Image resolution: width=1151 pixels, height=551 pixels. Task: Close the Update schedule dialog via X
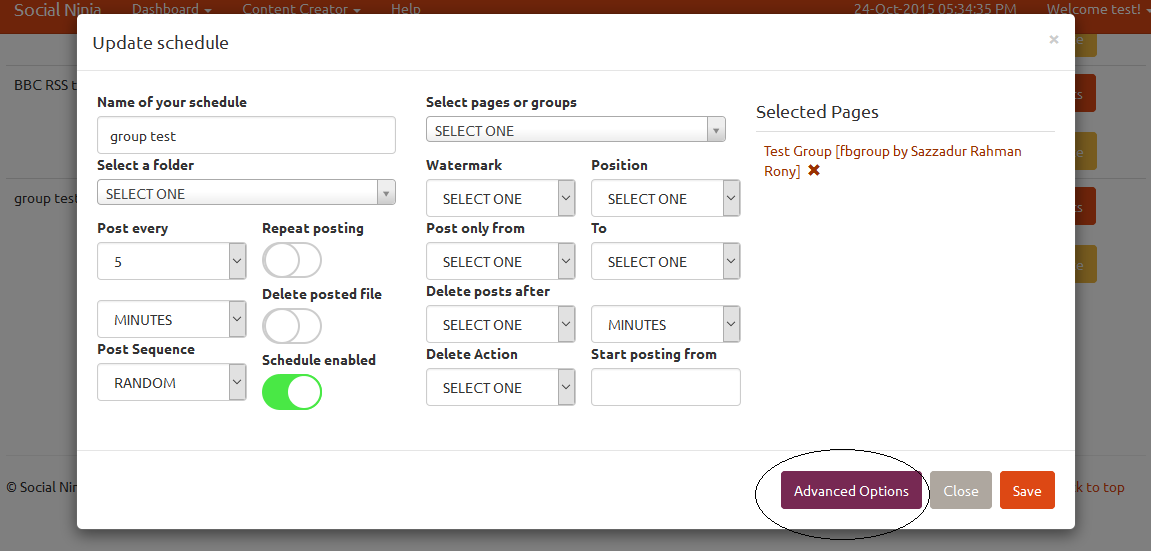(x=1053, y=40)
